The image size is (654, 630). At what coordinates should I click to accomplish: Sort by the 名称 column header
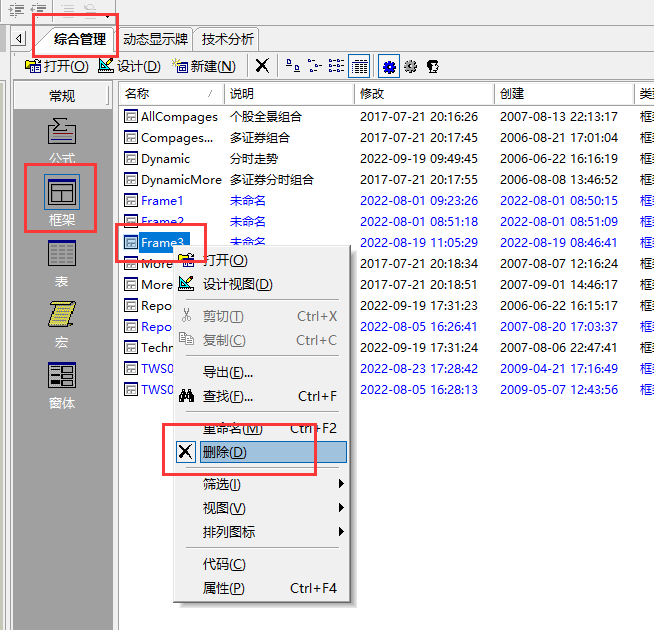pyautogui.click(x=172, y=94)
